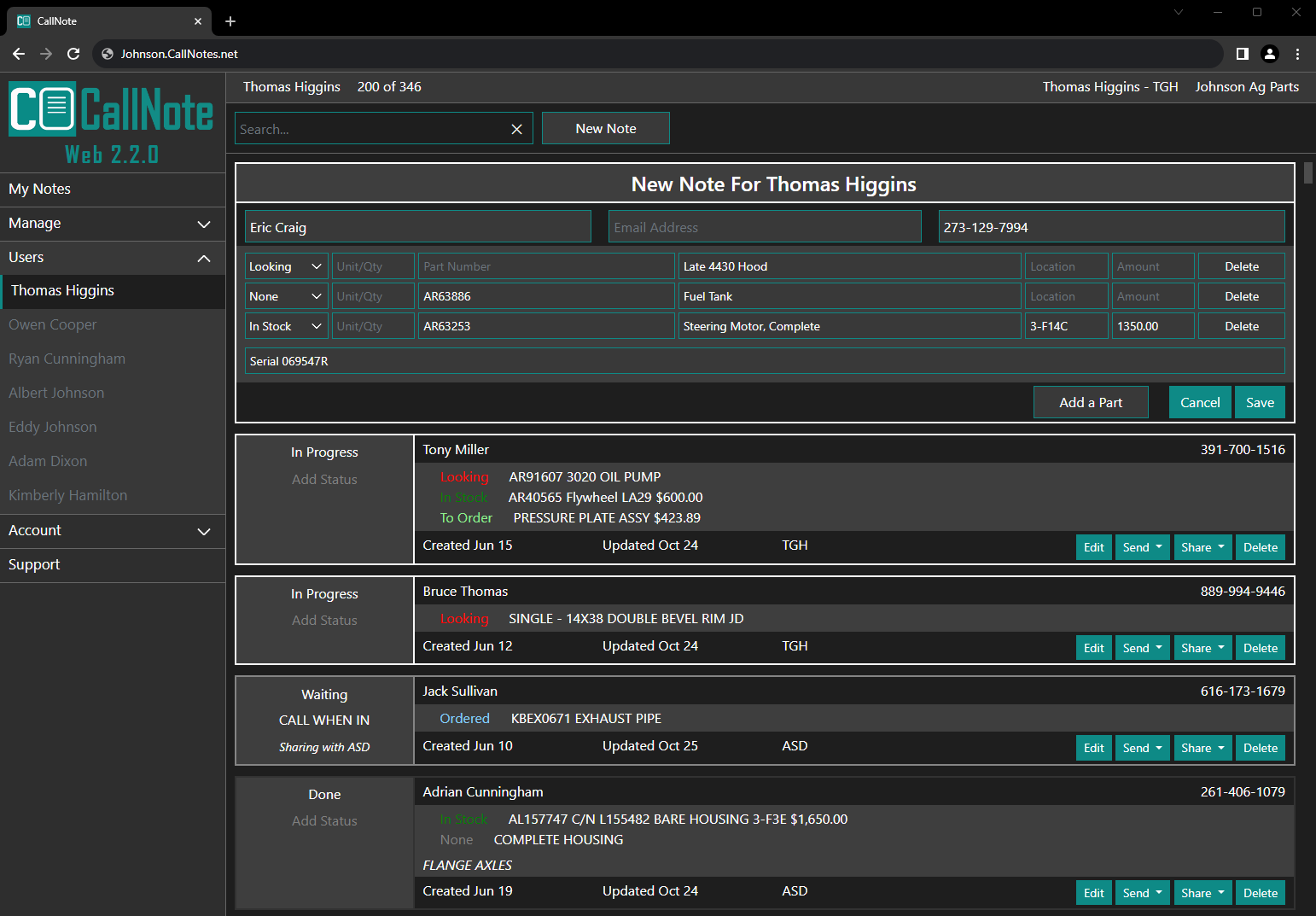Reload the page with the refresh icon
This screenshot has height=916, width=1316.
click(x=73, y=53)
